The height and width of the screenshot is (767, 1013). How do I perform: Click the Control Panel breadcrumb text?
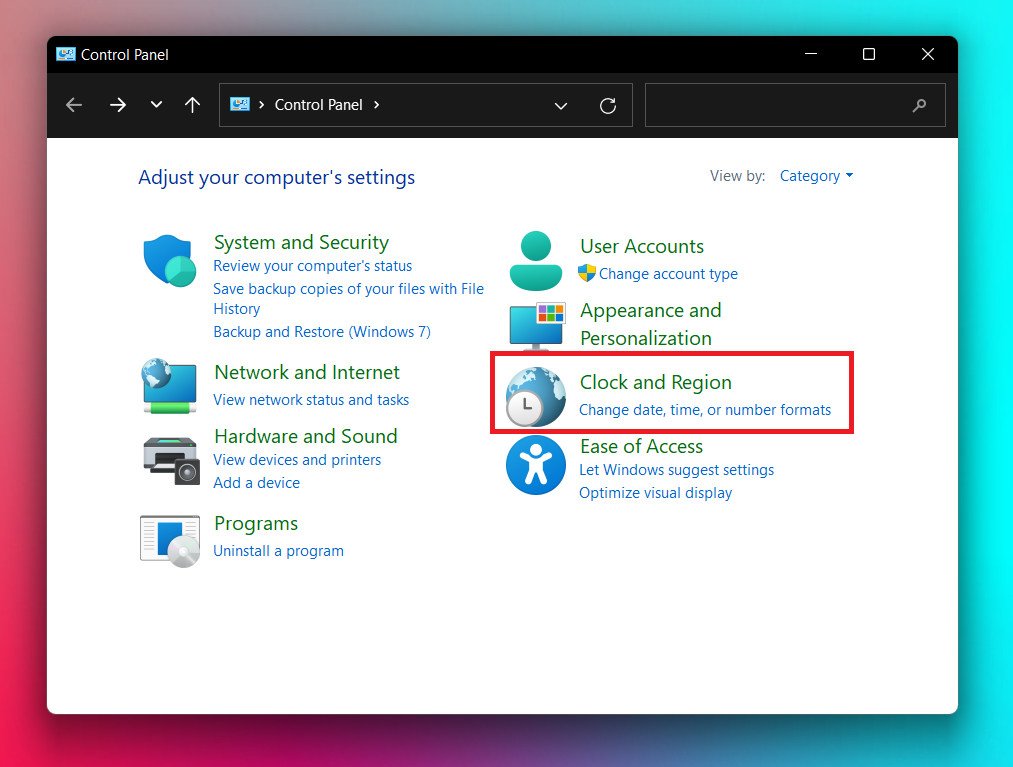click(x=319, y=105)
